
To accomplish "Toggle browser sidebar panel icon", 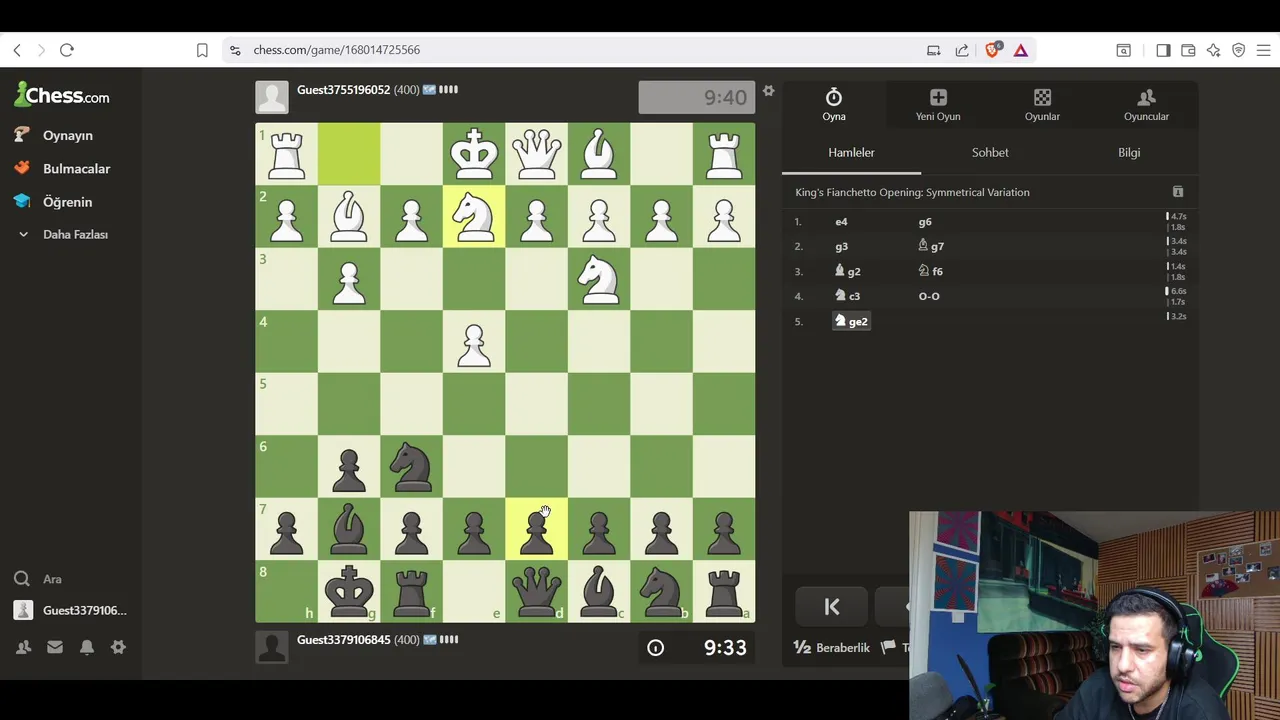I will coord(1163,50).
